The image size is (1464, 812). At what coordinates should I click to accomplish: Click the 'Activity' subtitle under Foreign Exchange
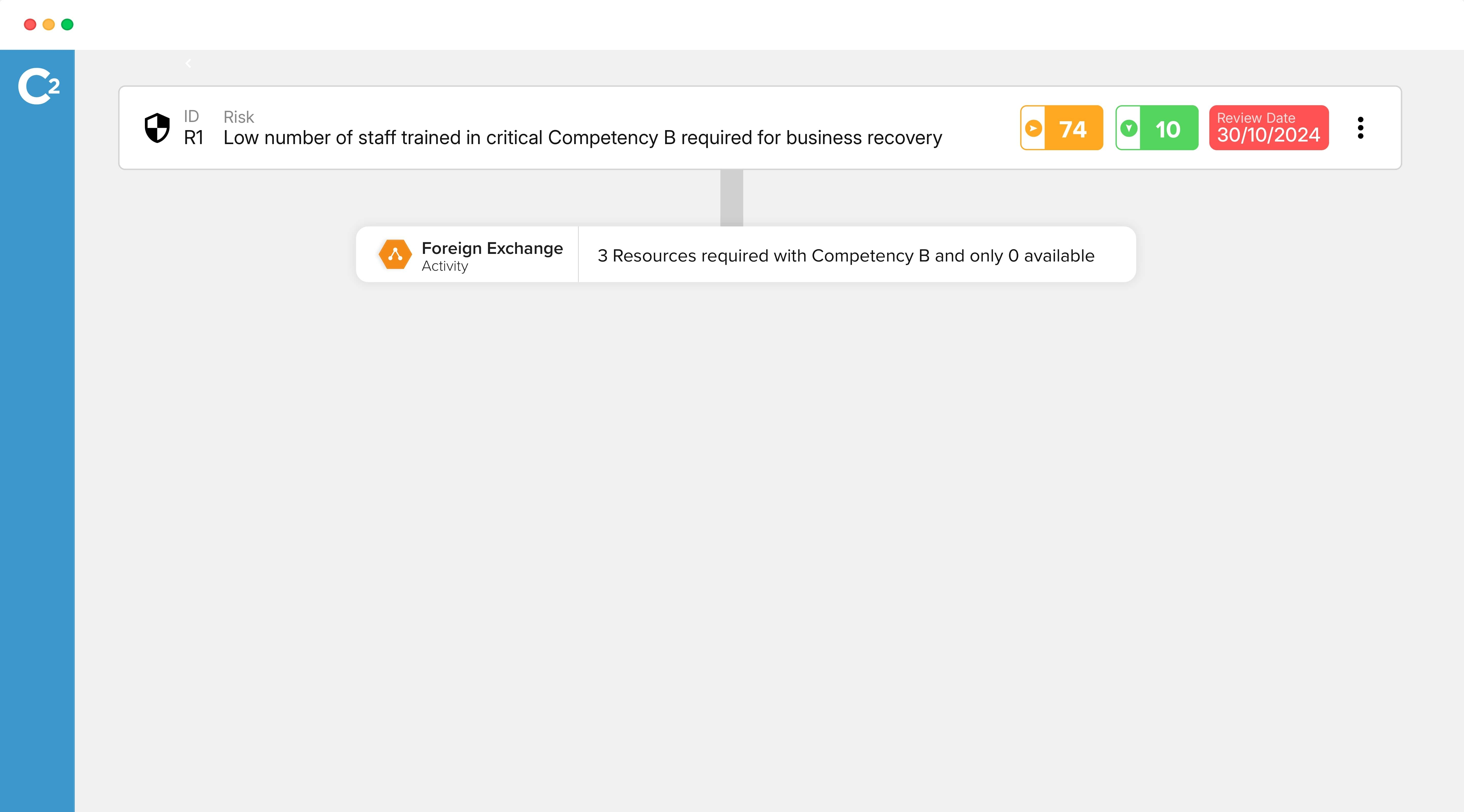(x=445, y=266)
